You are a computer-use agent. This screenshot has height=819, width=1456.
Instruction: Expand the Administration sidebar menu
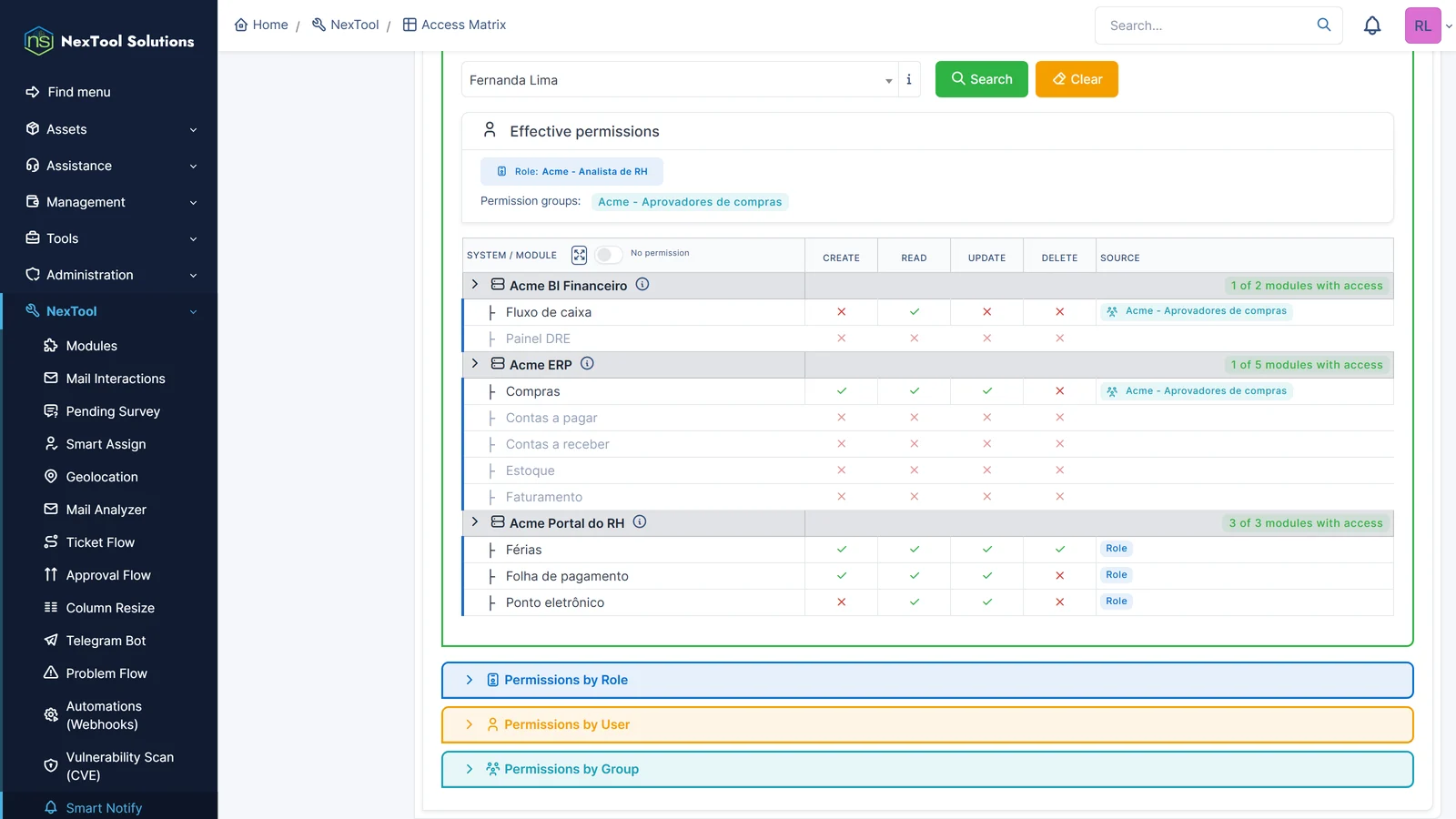click(109, 275)
